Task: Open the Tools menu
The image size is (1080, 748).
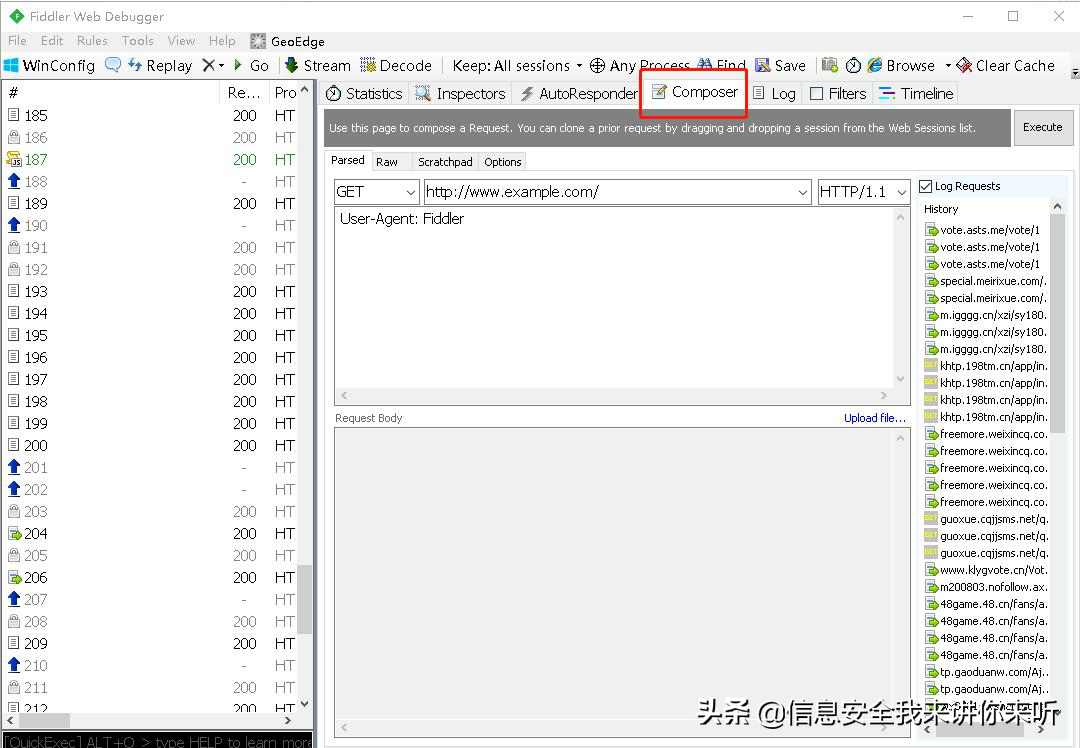Action: click(x=138, y=41)
